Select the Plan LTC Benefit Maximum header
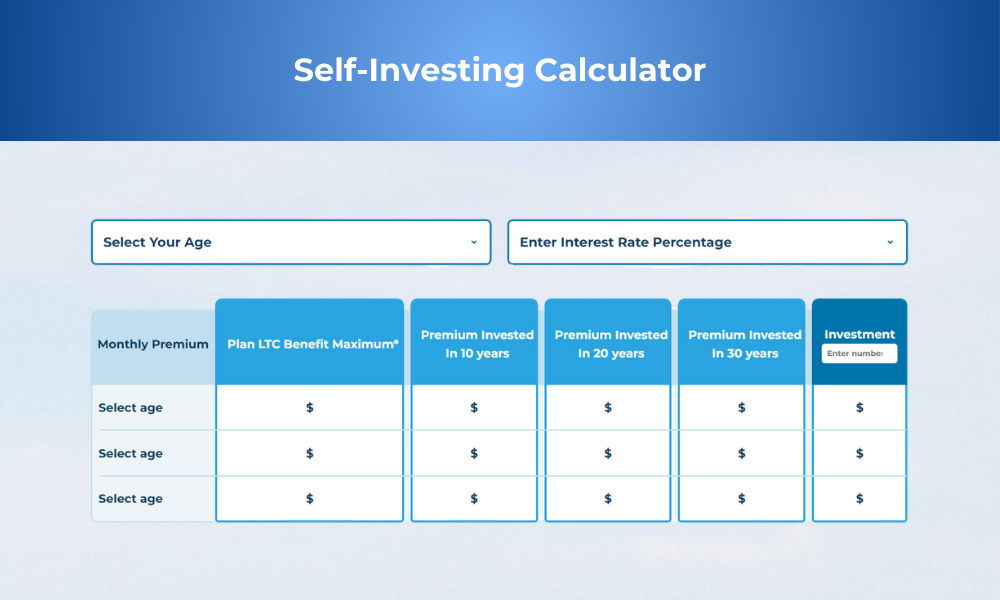Image resolution: width=1000 pixels, height=600 pixels. (312, 344)
